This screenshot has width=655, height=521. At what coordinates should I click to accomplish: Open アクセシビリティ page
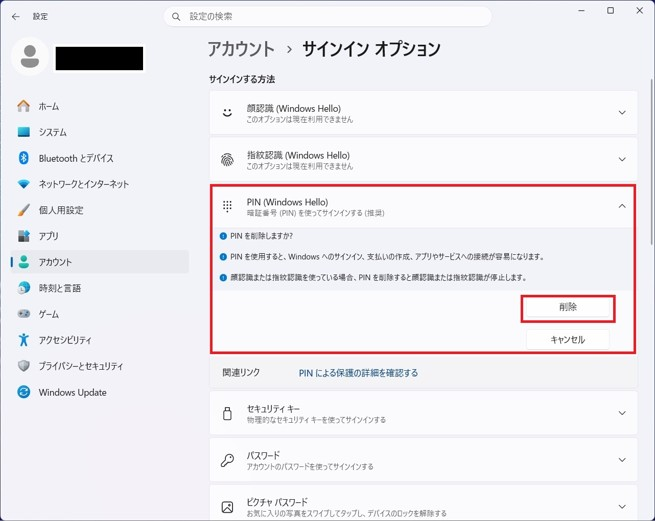click(99, 340)
